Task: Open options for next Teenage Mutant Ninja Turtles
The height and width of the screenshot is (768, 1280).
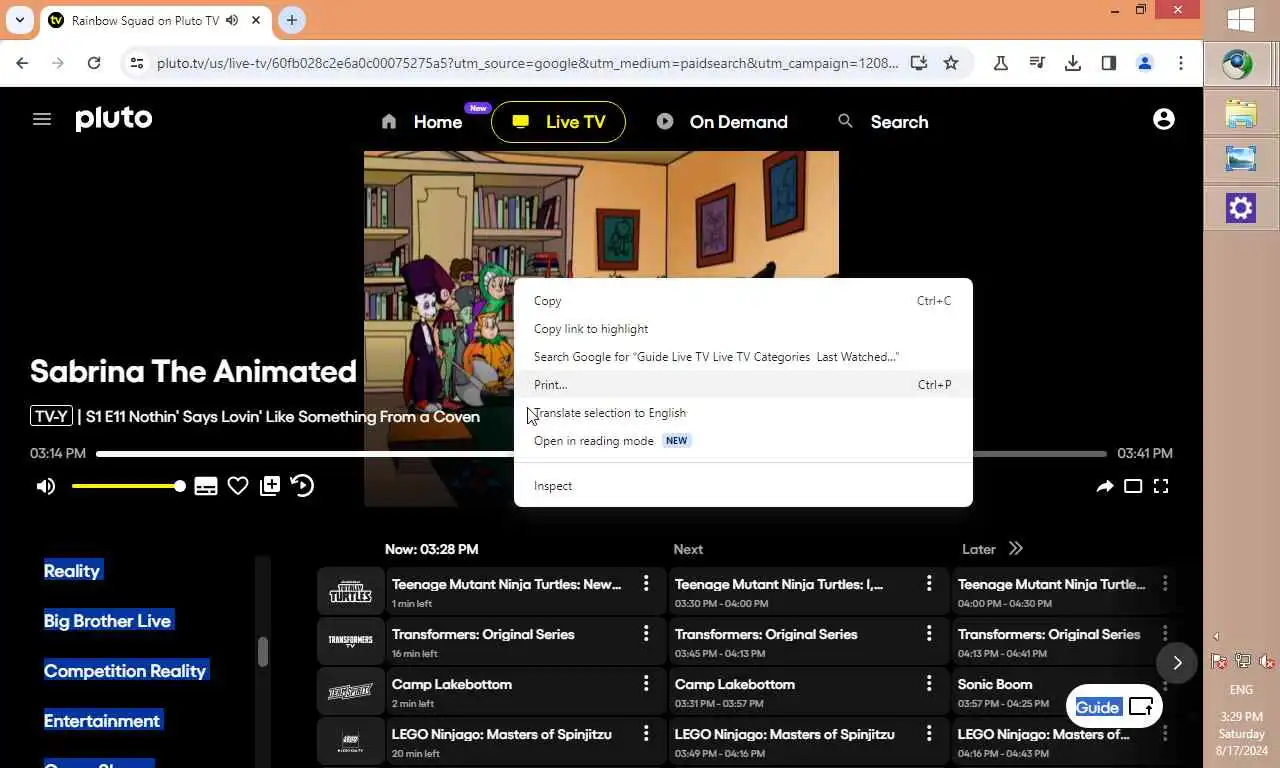Action: (929, 583)
